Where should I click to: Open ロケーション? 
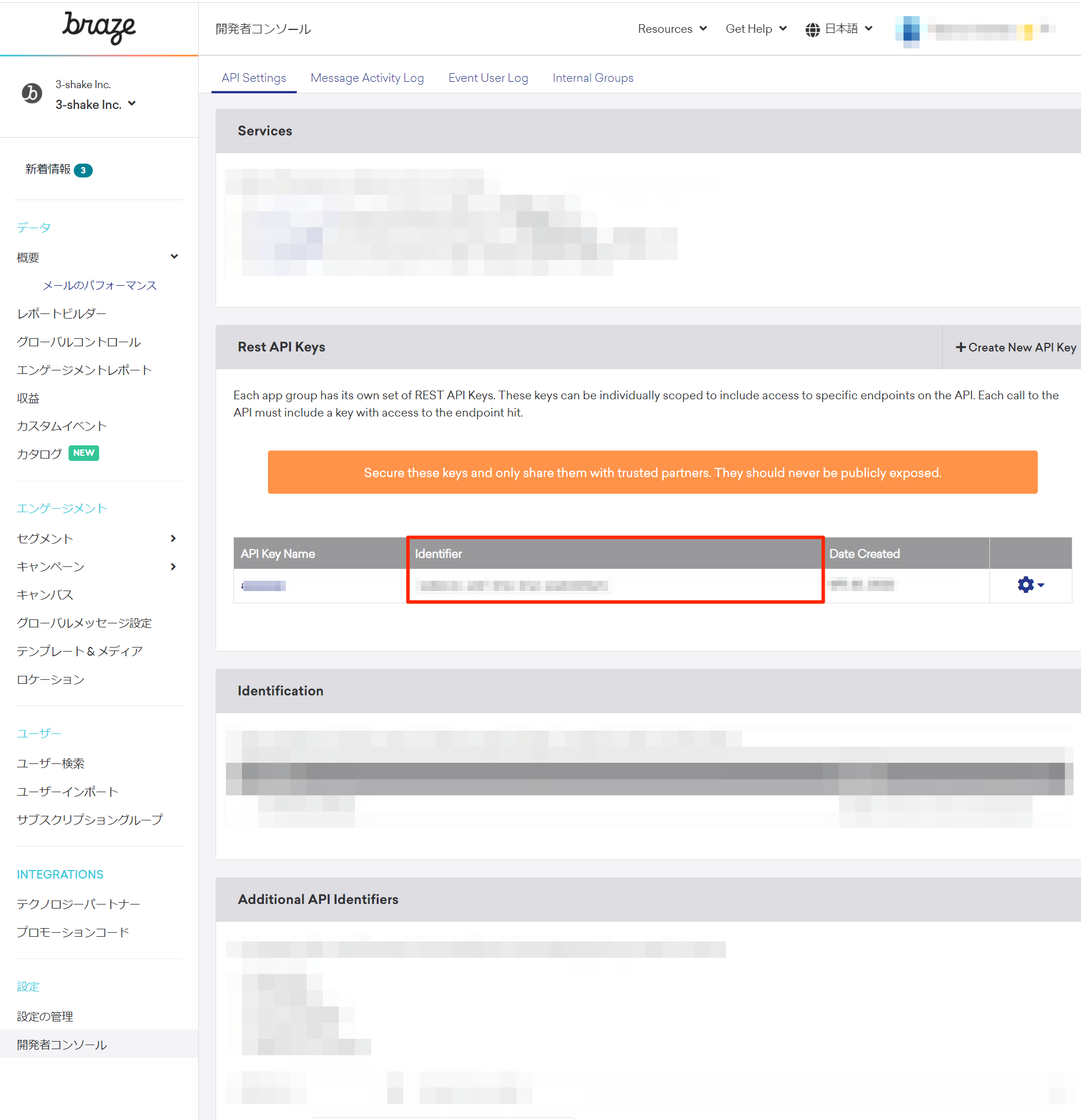pos(51,679)
